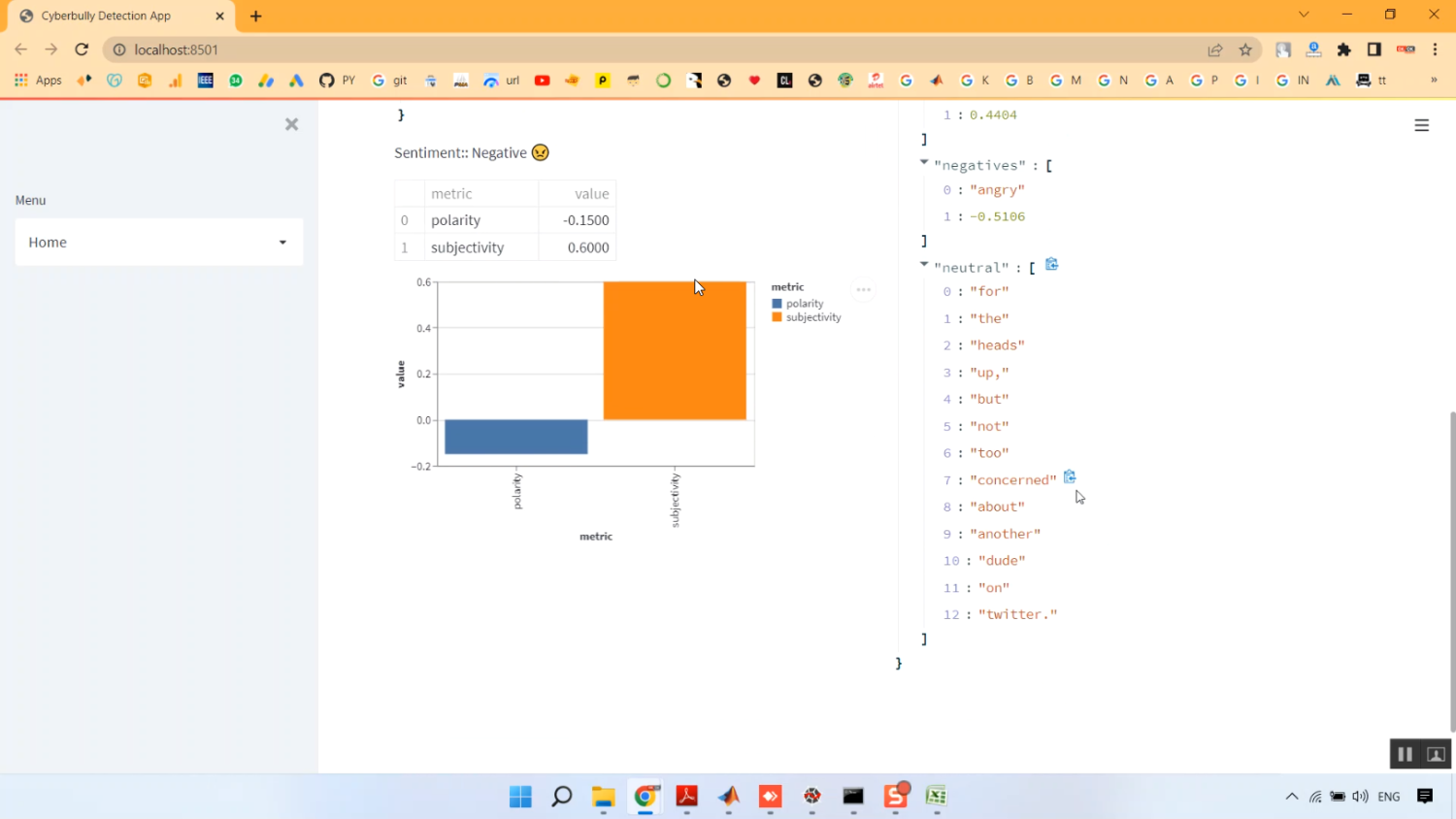Open the YouTube bookmark
The width and height of the screenshot is (1456, 819).
(x=542, y=81)
